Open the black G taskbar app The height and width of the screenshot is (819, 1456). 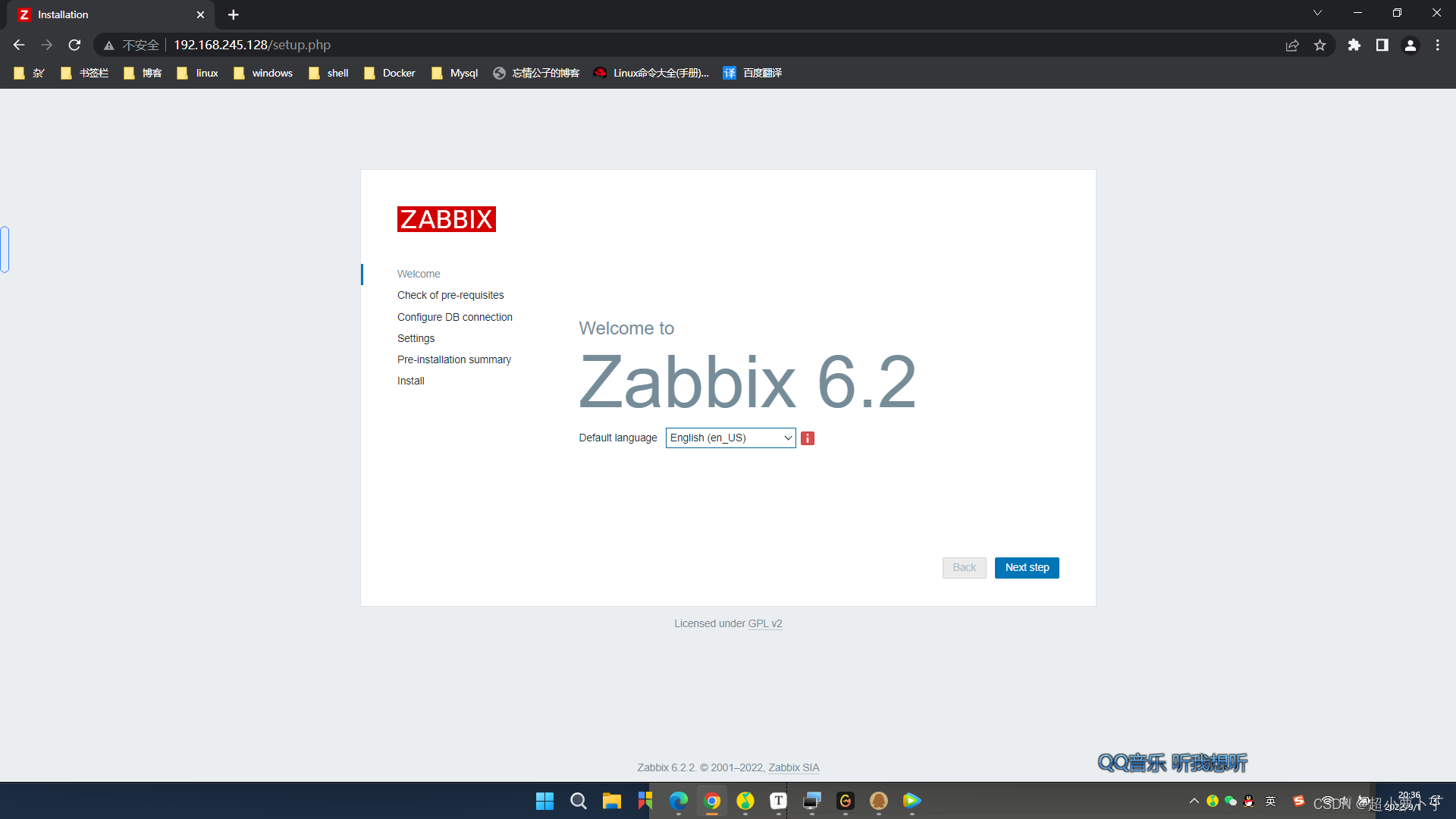pos(846,801)
